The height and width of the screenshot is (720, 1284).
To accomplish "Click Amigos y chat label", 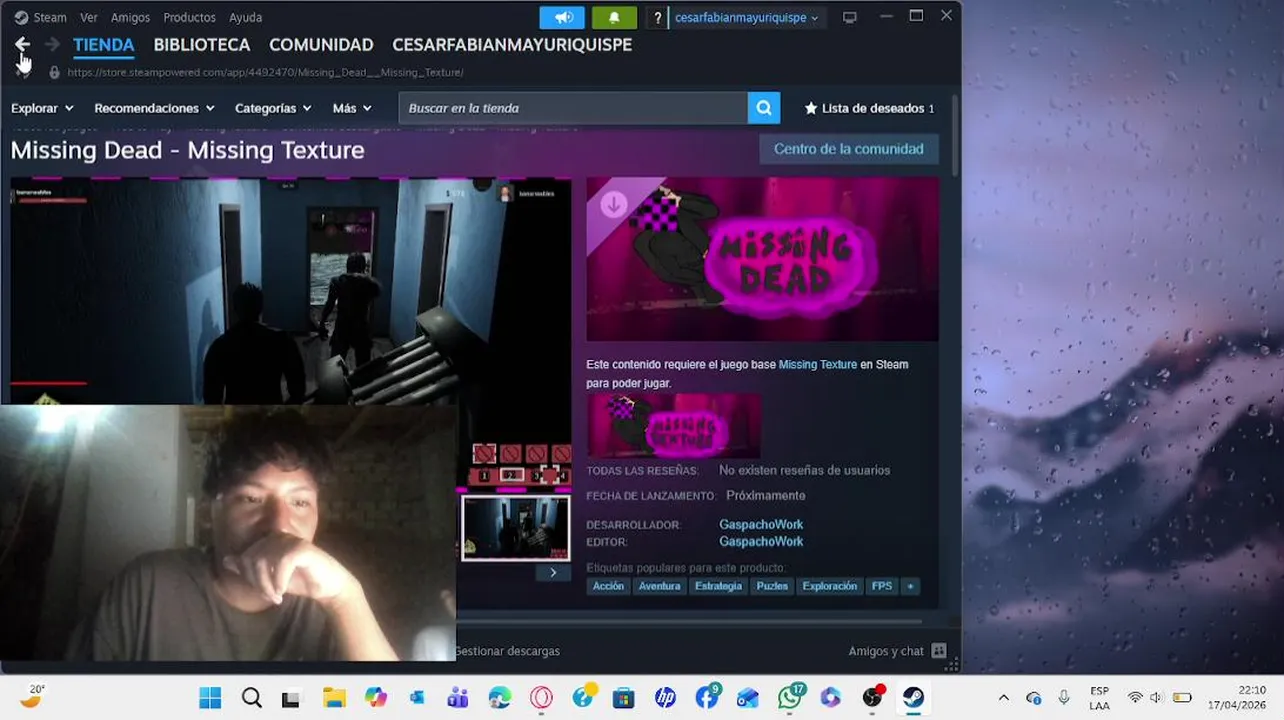I will click(886, 651).
